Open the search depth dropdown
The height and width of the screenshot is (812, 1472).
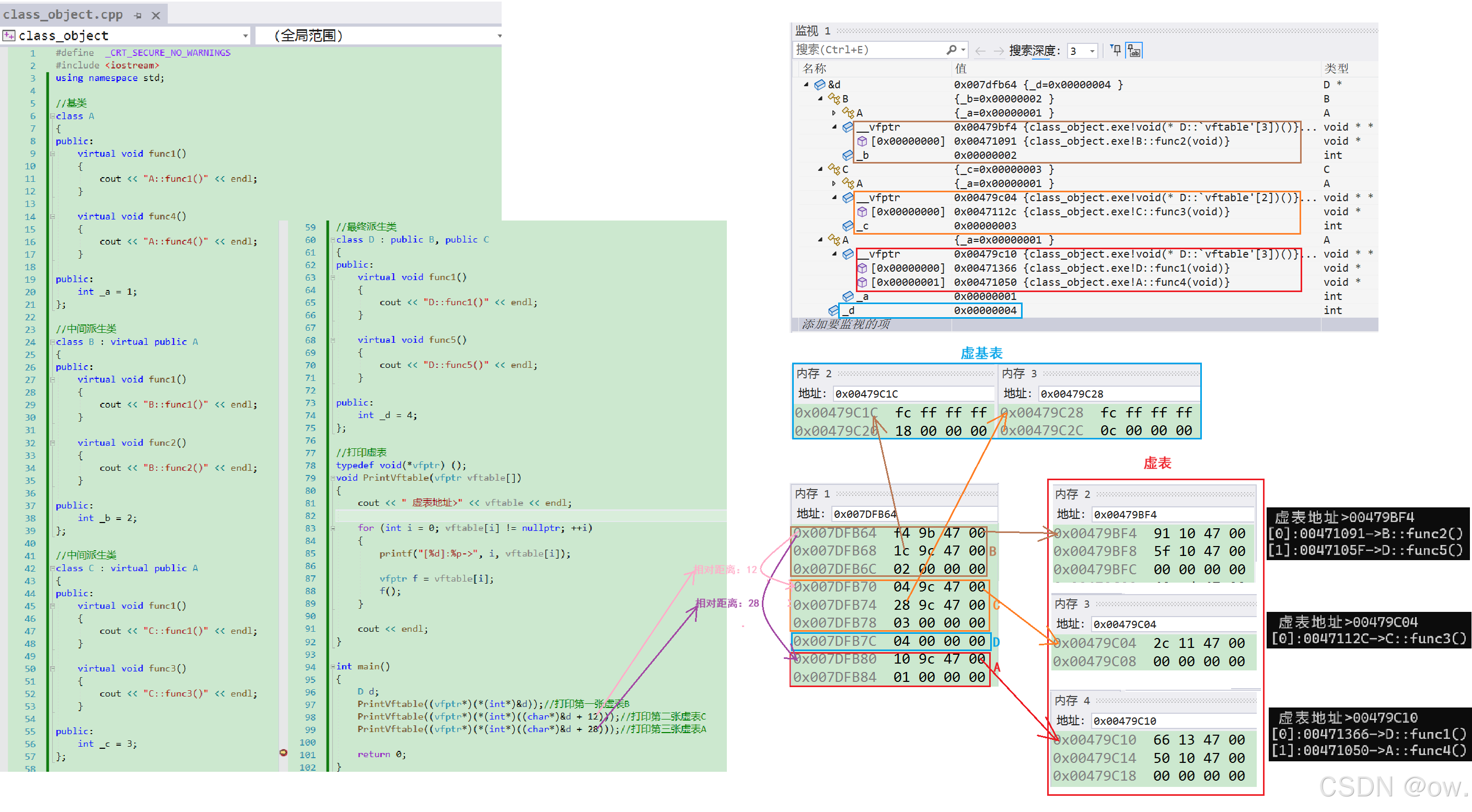point(1092,51)
